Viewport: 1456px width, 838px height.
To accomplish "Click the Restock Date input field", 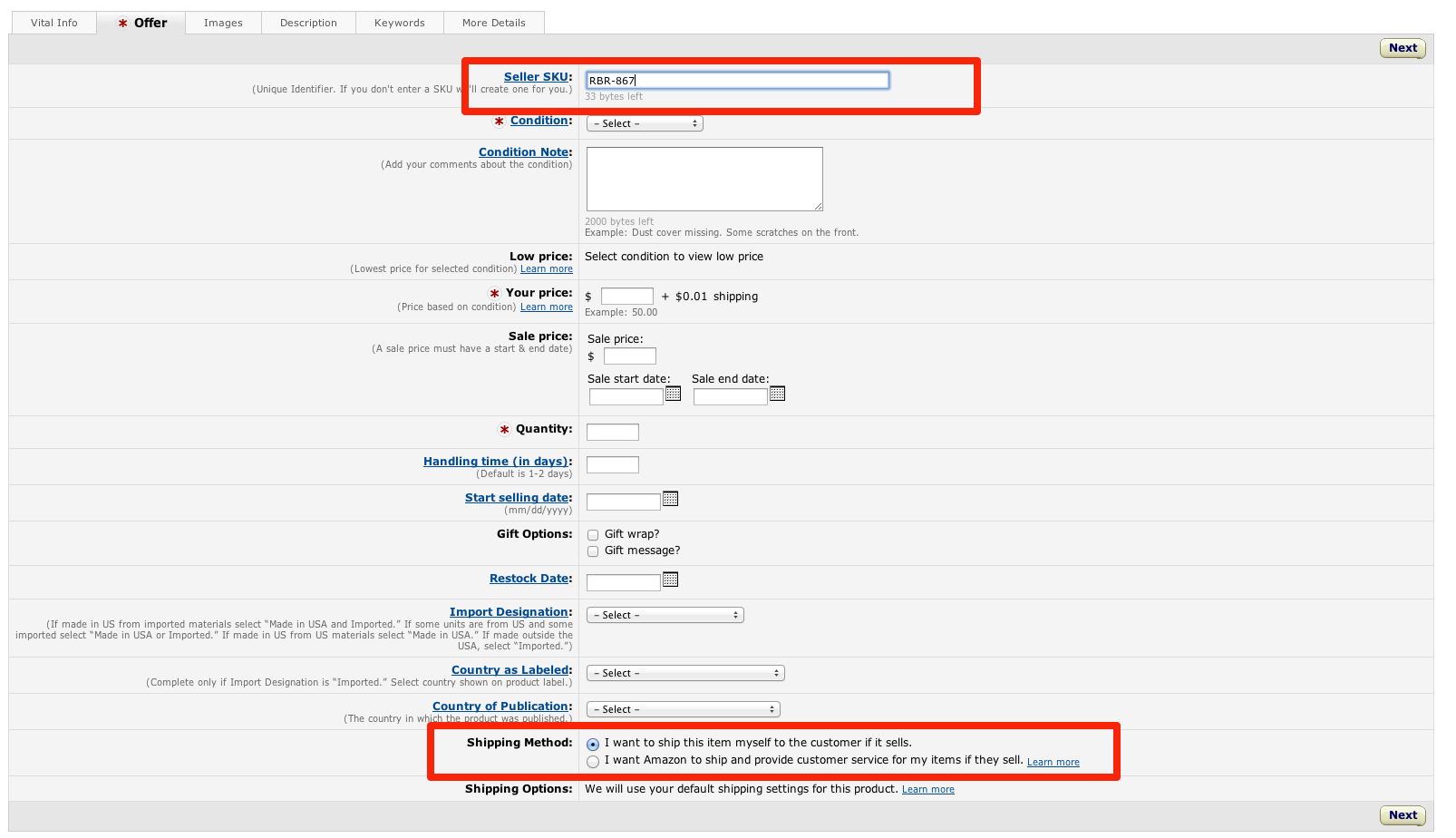I will pyautogui.click(x=624, y=583).
